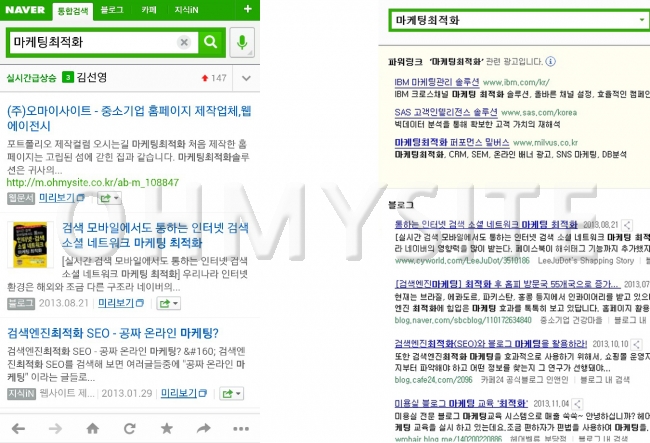Open share dropdown for 2013.01.29 result
650x443 pixels.
[231, 394]
